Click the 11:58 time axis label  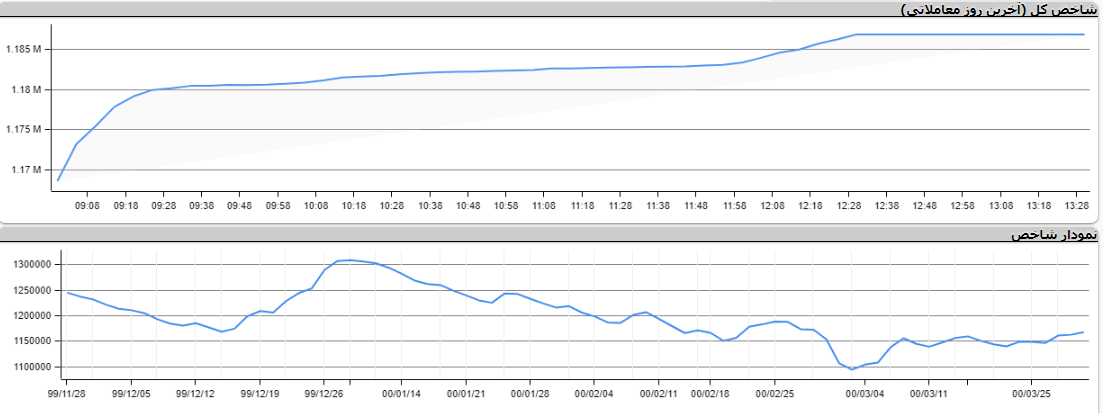734,205
